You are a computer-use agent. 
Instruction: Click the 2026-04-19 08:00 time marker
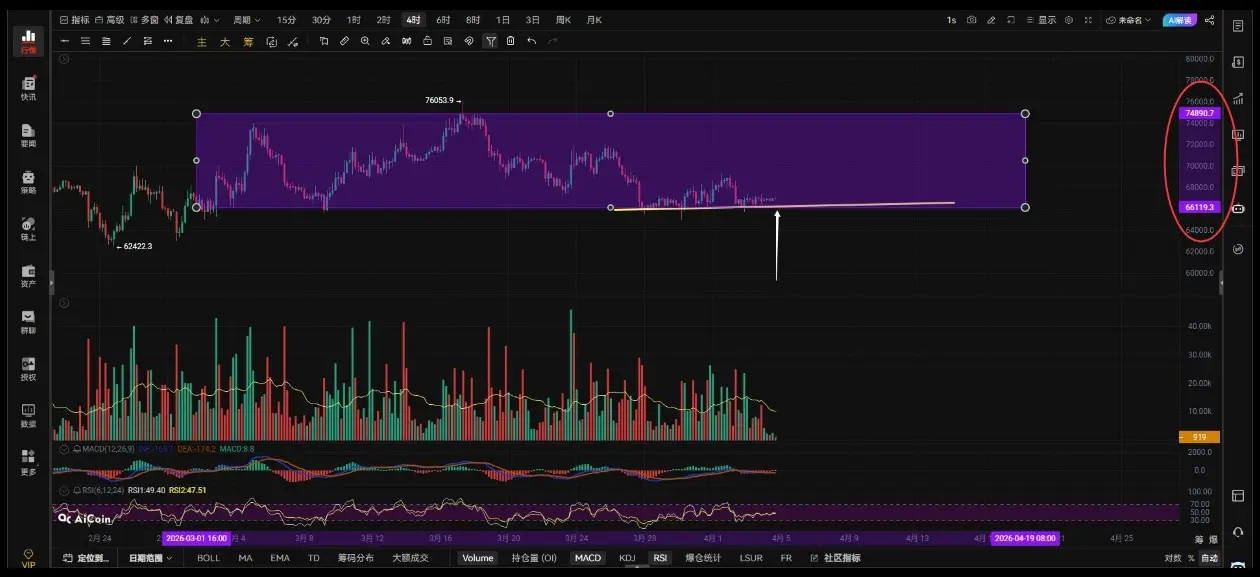coord(1025,538)
